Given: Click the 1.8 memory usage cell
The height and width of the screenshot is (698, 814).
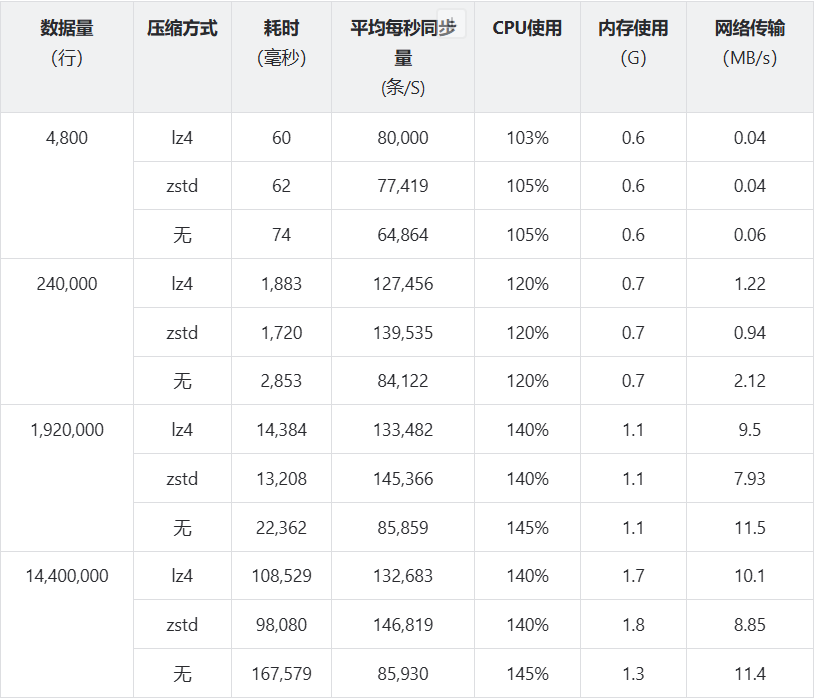Looking at the screenshot, I should tap(633, 625).
